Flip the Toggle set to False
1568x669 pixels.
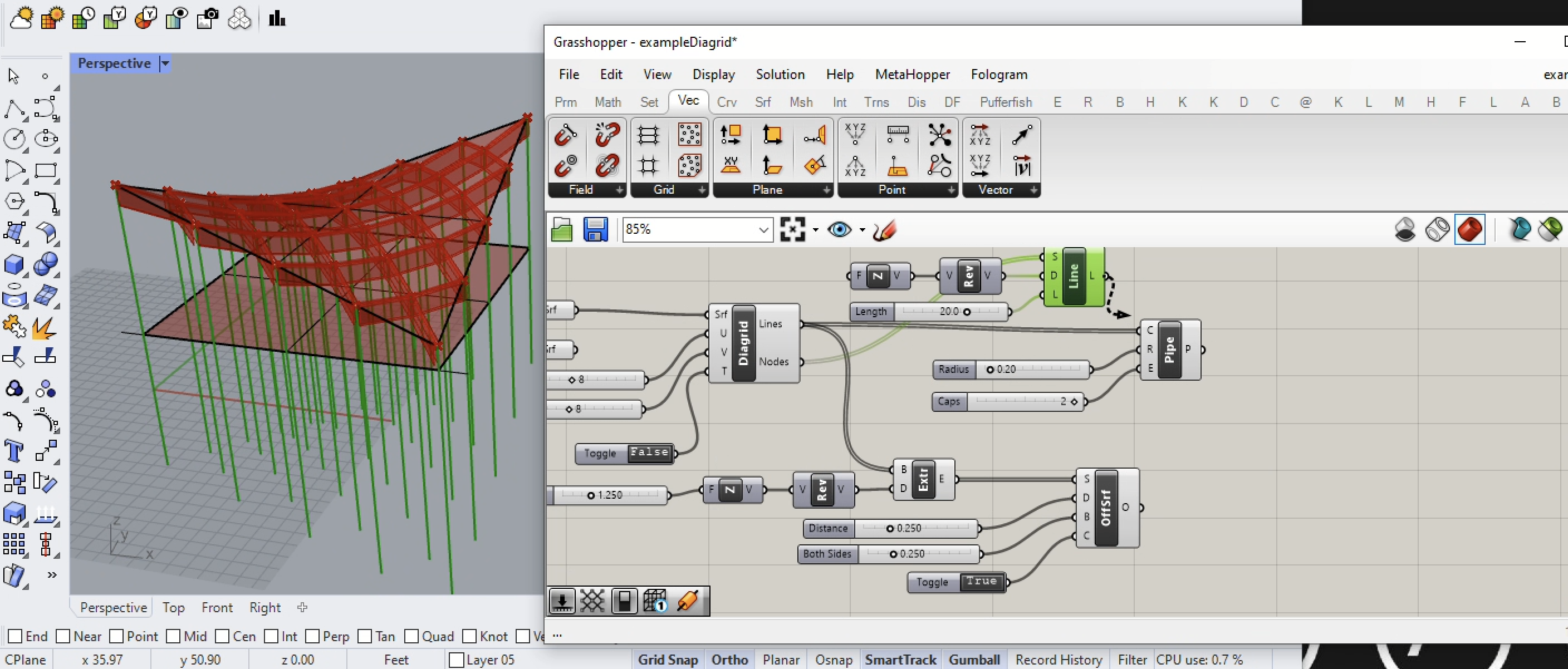(x=649, y=453)
